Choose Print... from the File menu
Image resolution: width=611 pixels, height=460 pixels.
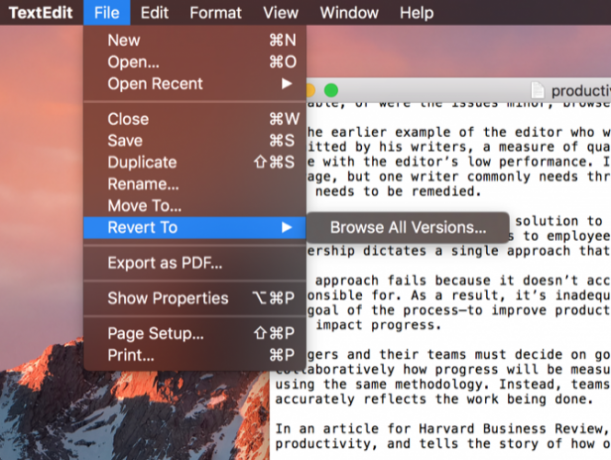pyautogui.click(x=194, y=356)
